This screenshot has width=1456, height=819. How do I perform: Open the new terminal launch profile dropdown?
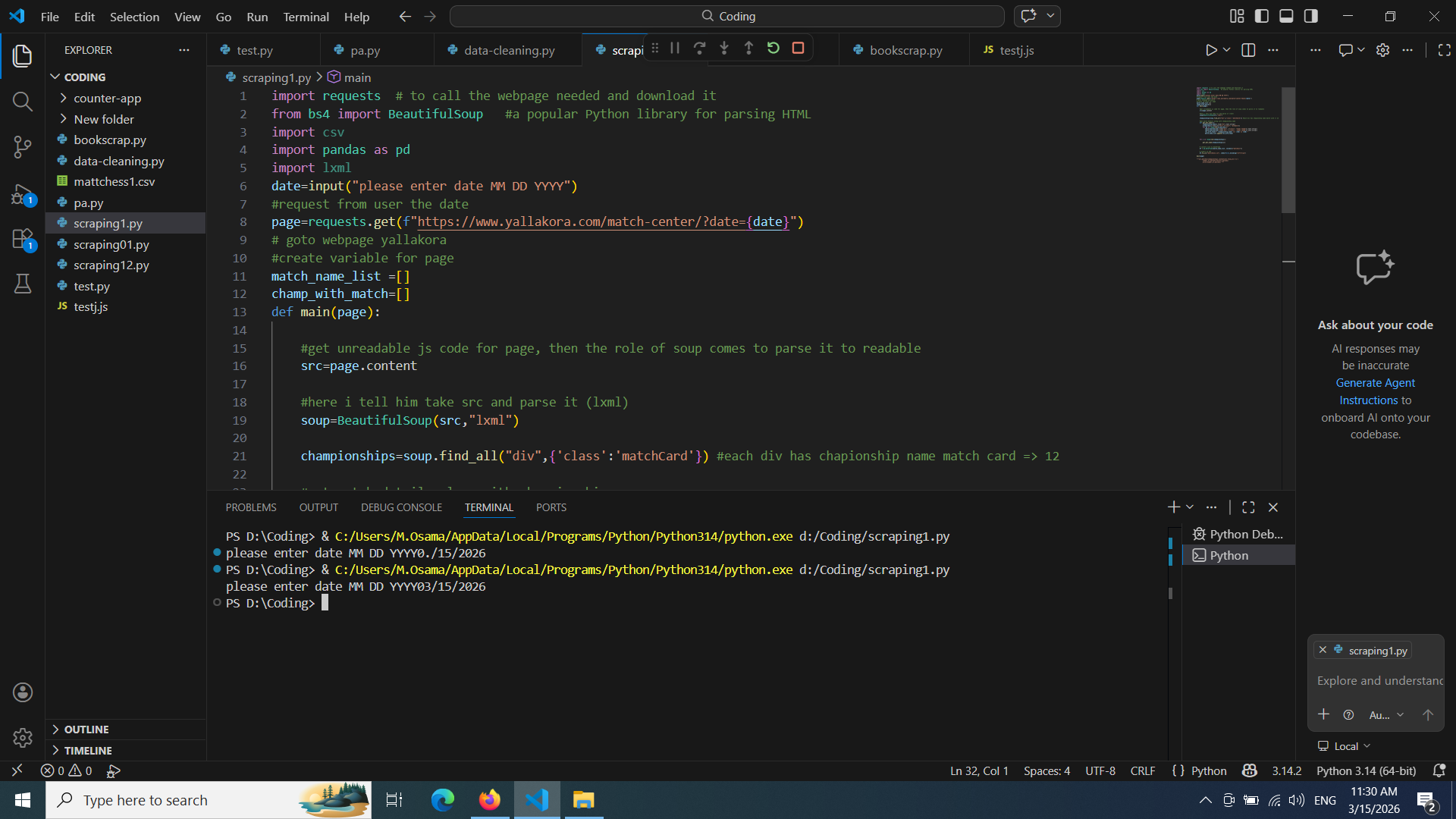tap(1190, 507)
